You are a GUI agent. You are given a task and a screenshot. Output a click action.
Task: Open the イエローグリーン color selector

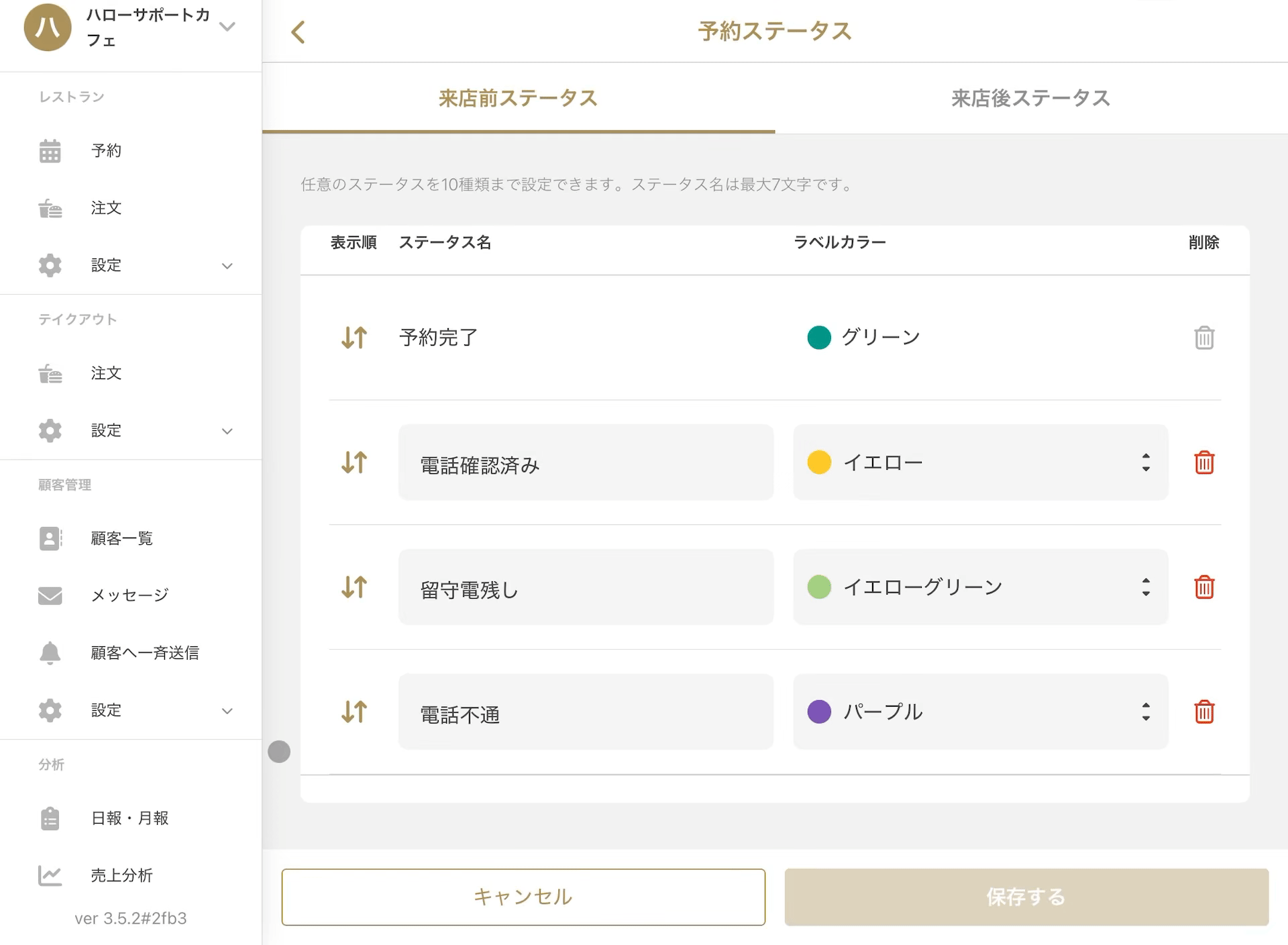click(x=979, y=587)
